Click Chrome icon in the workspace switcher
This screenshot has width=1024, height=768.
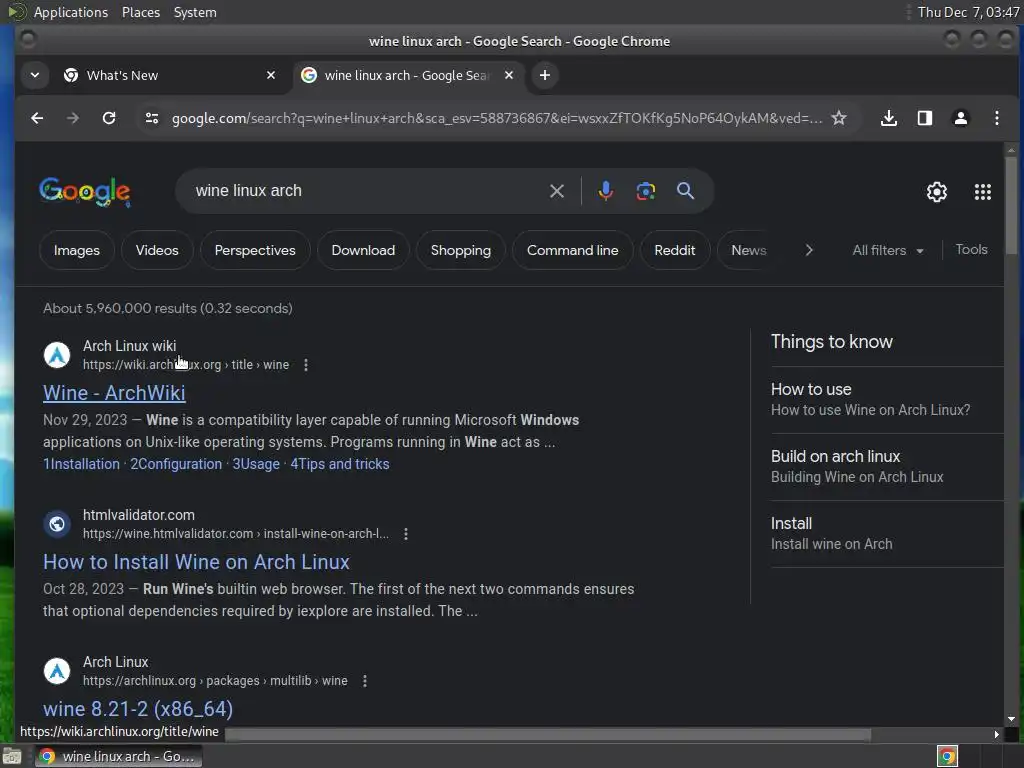tap(947, 756)
